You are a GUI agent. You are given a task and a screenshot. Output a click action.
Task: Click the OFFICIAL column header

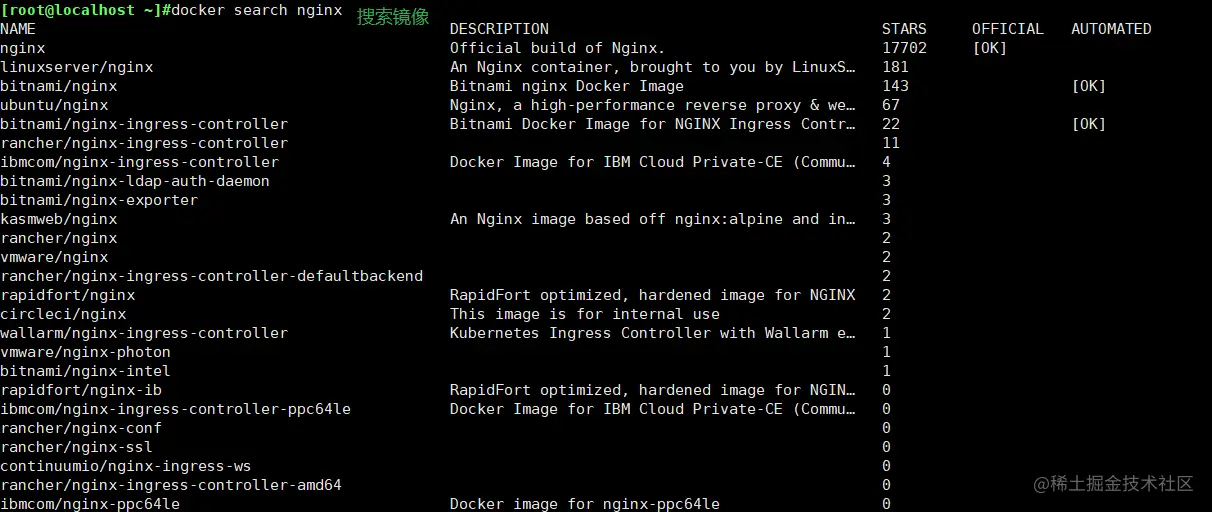click(1007, 29)
